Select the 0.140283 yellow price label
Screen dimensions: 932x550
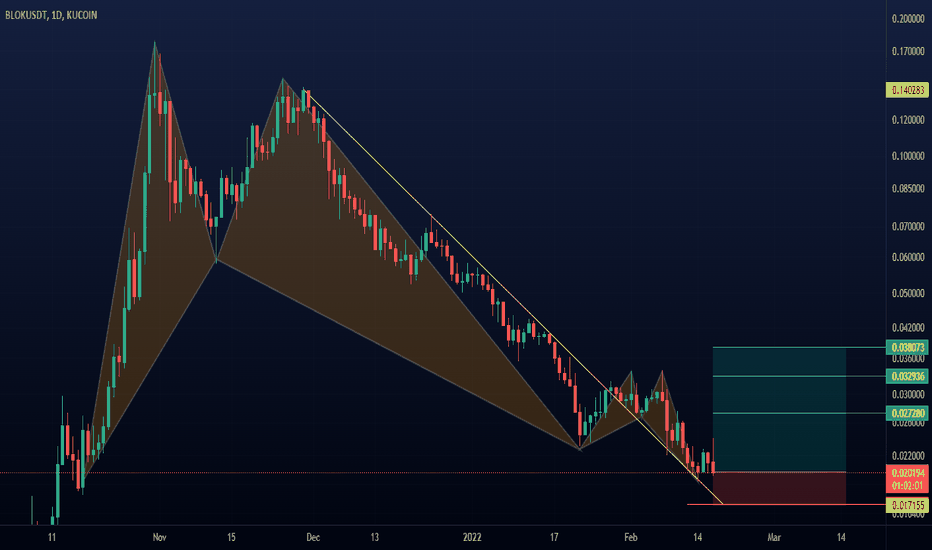tap(908, 90)
